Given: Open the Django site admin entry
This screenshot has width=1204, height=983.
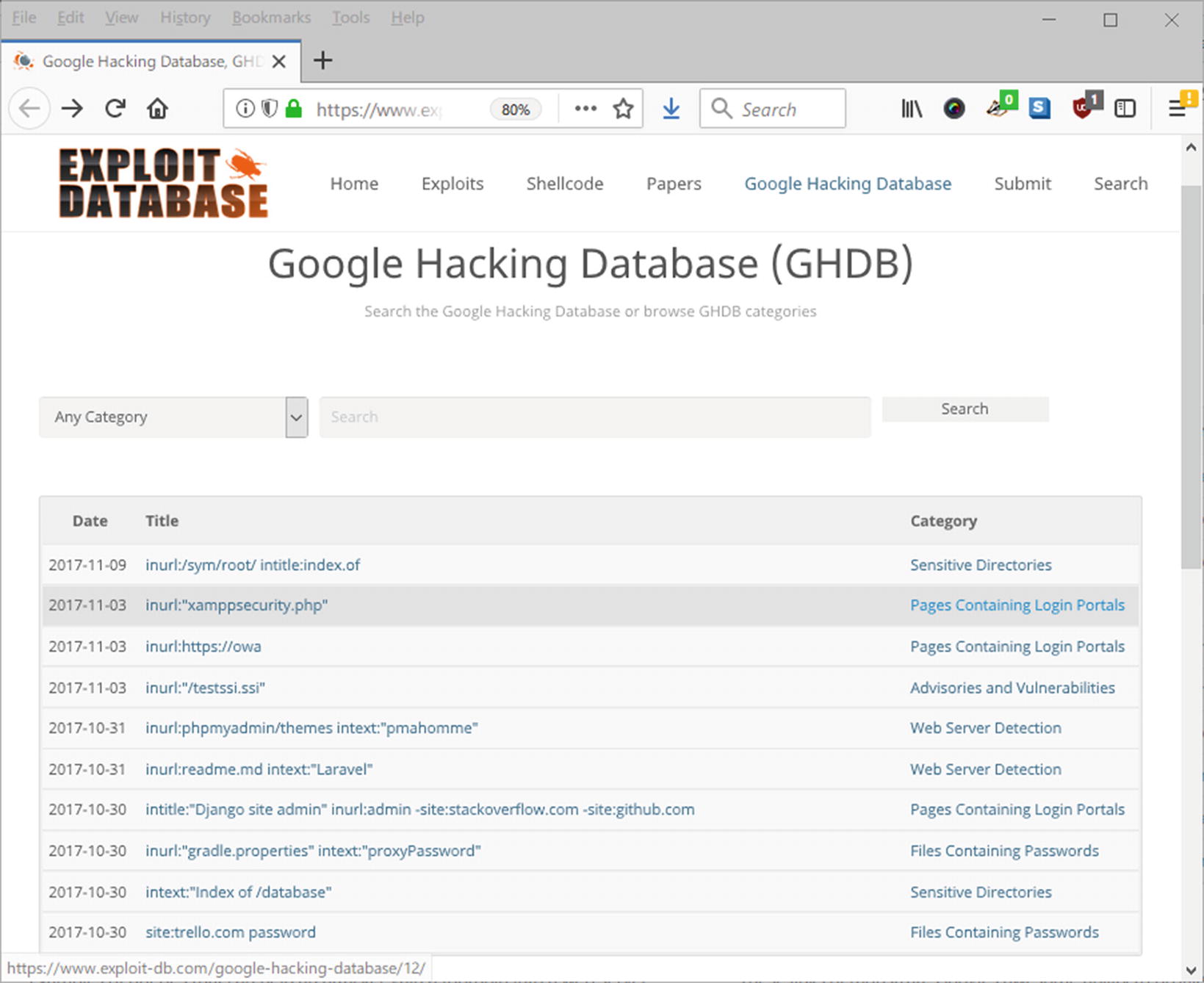Looking at the screenshot, I should pyautogui.click(x=419, y=810).
